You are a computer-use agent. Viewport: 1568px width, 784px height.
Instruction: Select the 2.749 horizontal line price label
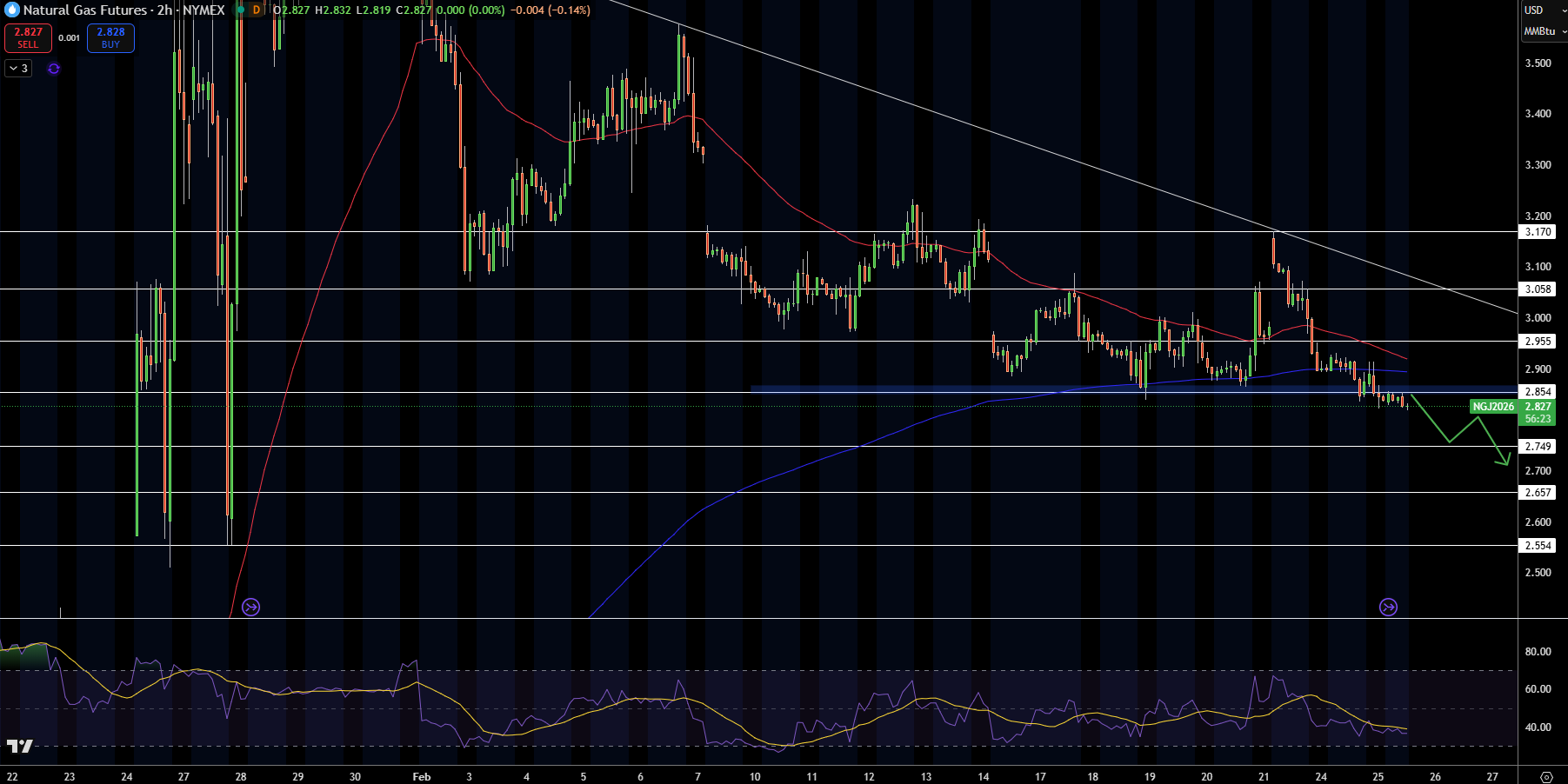pos(1538,447)
